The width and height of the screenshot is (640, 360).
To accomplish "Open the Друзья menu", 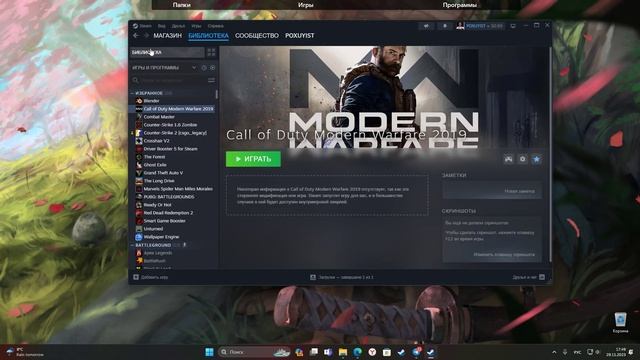I will click(x=178, y=26).
